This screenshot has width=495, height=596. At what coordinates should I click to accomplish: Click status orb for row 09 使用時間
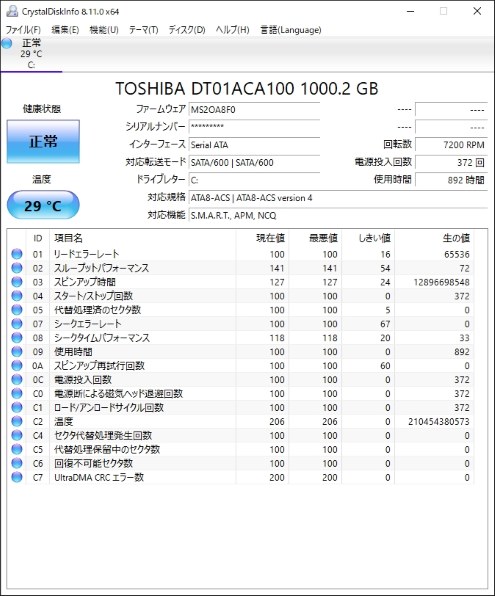click(x=17, y=352)
